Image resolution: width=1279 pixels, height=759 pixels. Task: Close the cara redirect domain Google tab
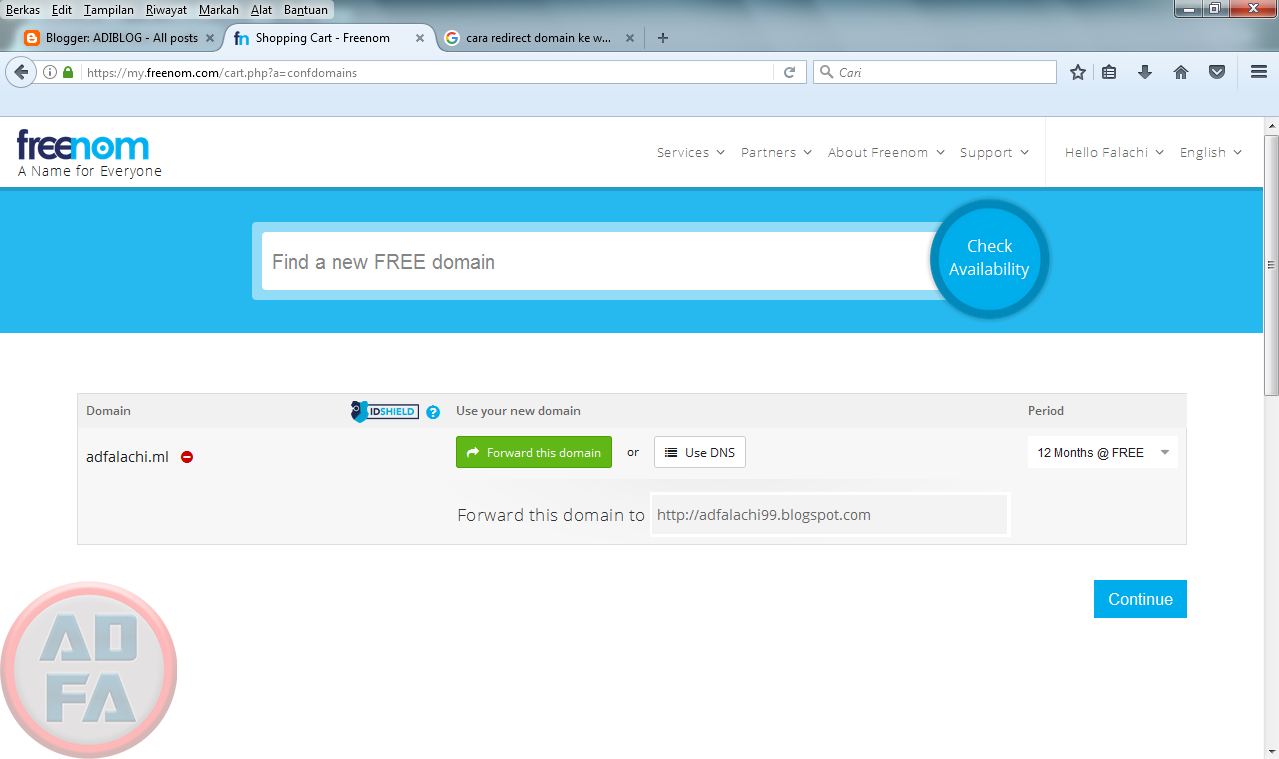(630, 38)
